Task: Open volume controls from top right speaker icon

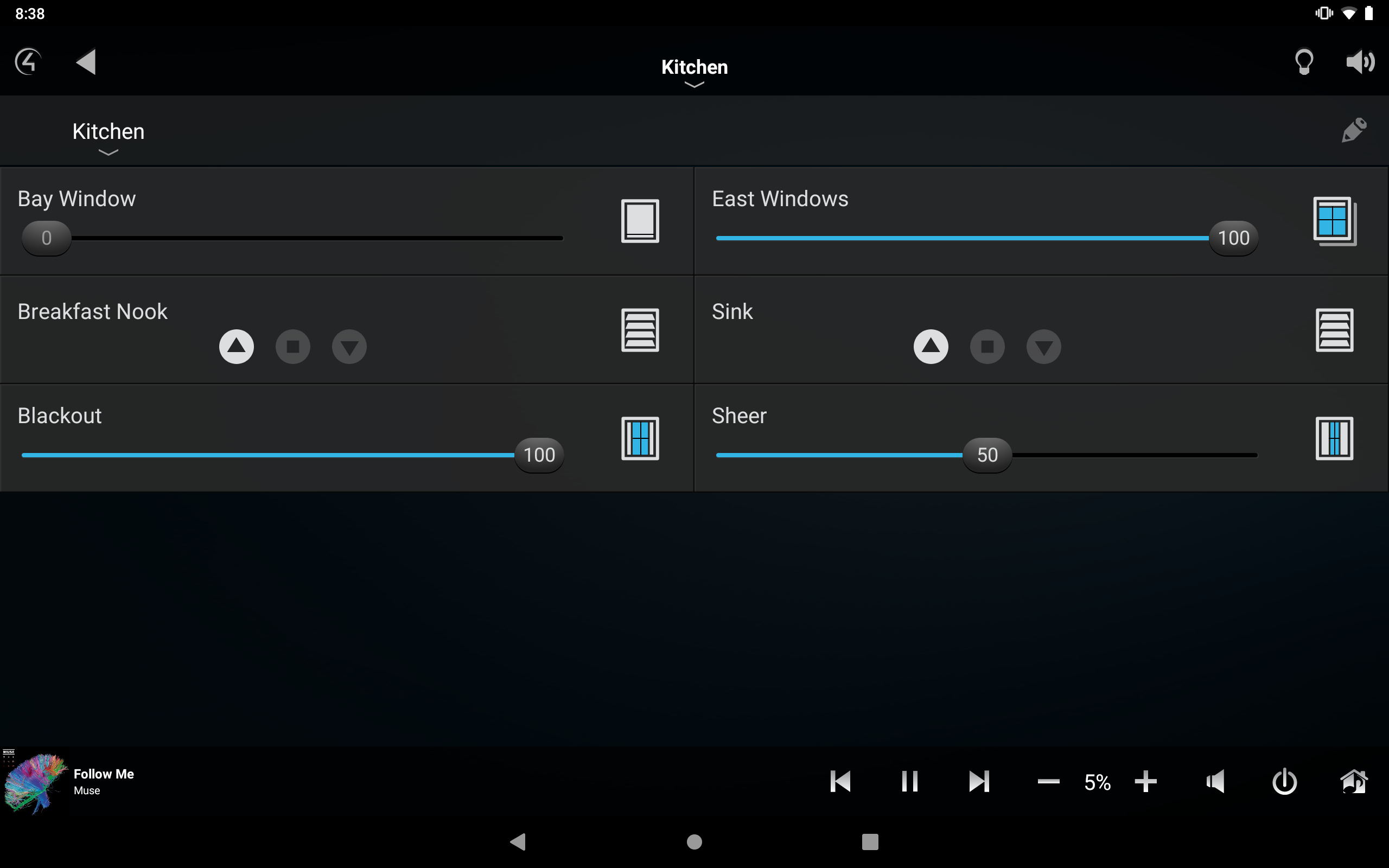Action: [x=1361, y=61]
